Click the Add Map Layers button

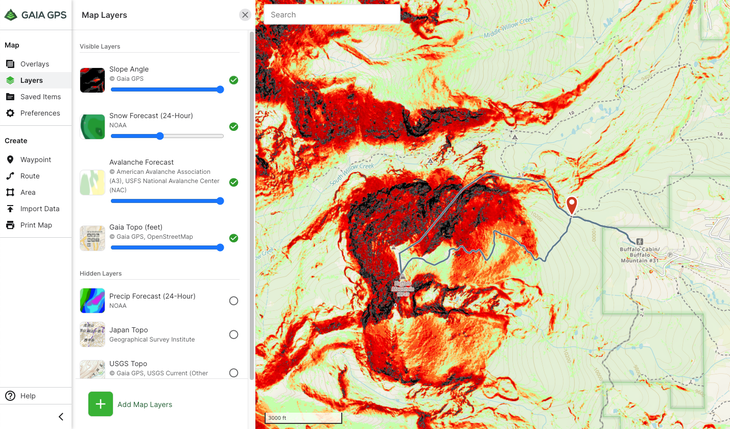tap(130, 404)
